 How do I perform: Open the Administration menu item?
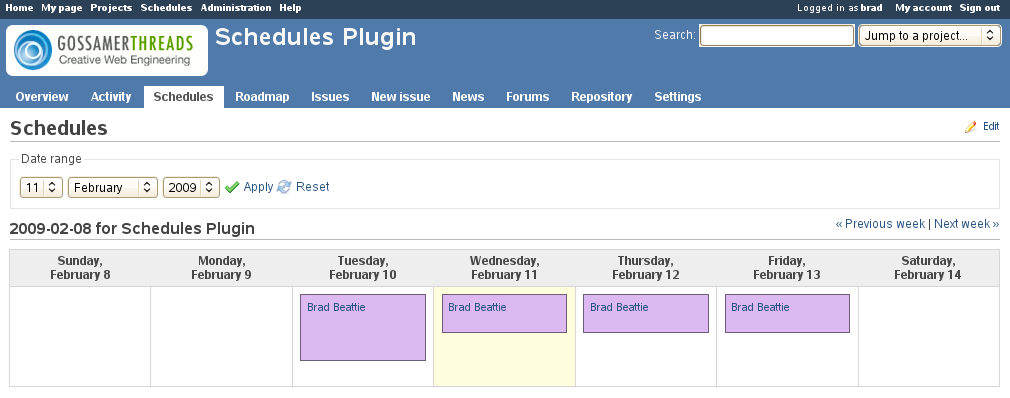[236, 8]
